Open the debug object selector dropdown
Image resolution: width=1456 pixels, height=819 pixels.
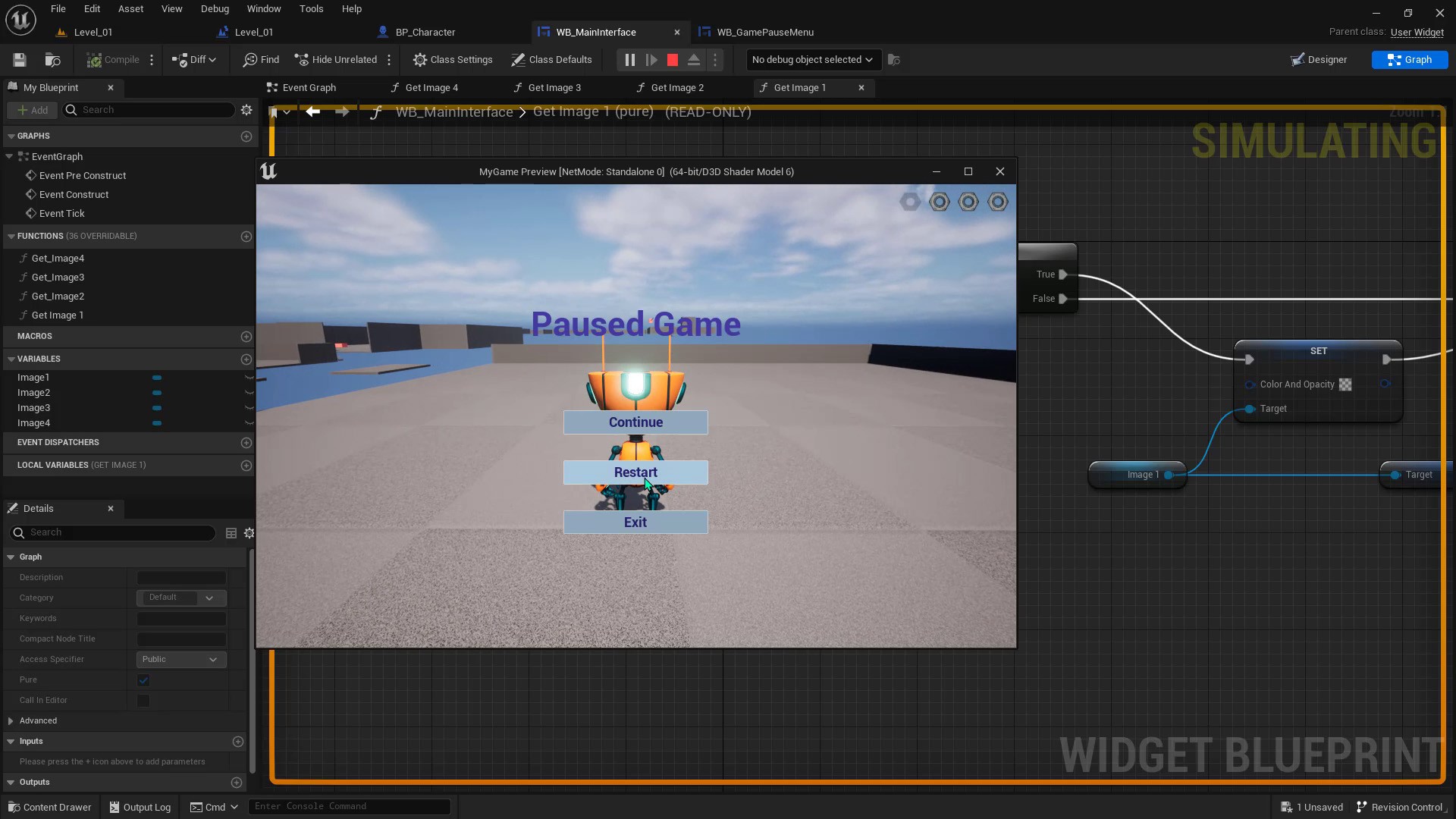click(811, 60)
